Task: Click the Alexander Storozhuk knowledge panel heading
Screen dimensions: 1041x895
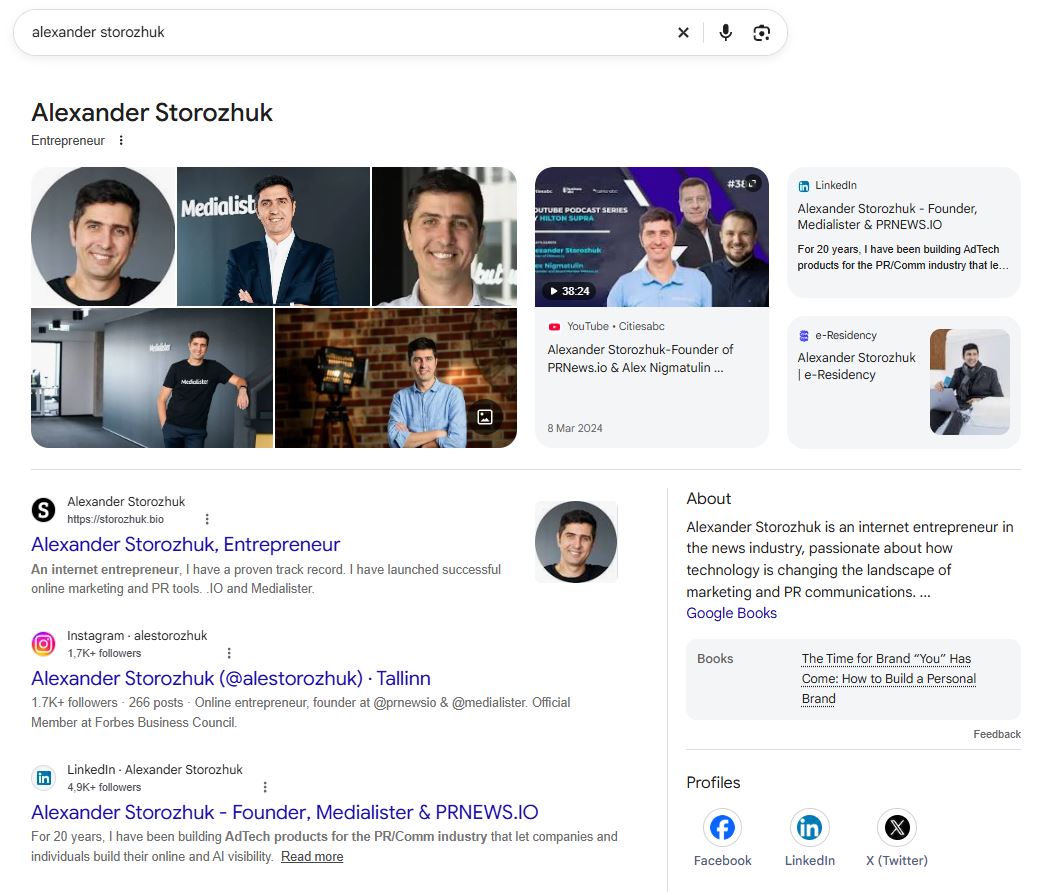Action: coord(152,113)
